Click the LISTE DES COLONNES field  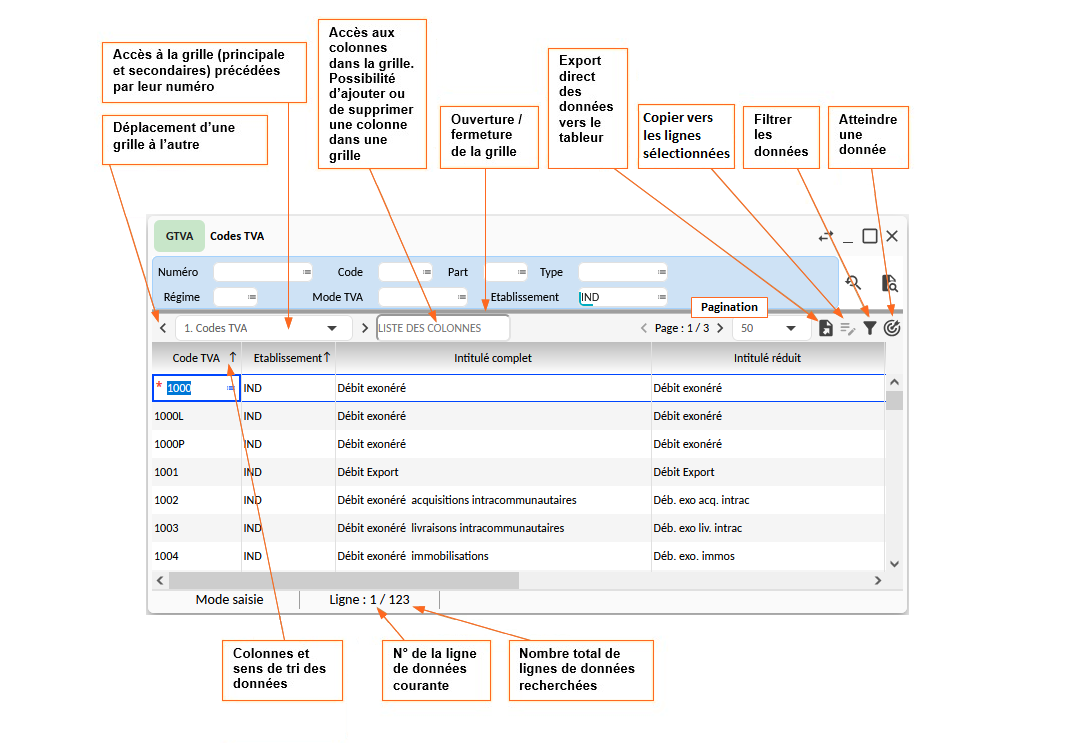[442, 328]
